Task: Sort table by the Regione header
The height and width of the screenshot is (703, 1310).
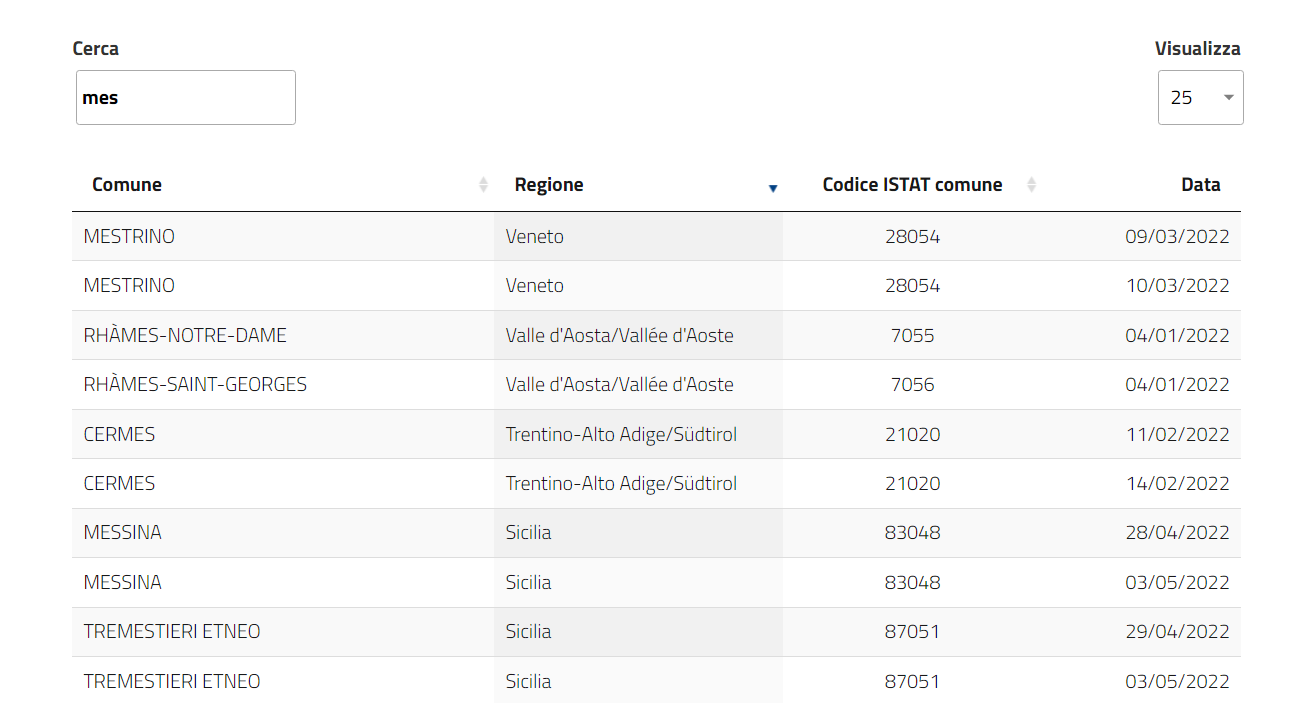Action: point(549,185)
